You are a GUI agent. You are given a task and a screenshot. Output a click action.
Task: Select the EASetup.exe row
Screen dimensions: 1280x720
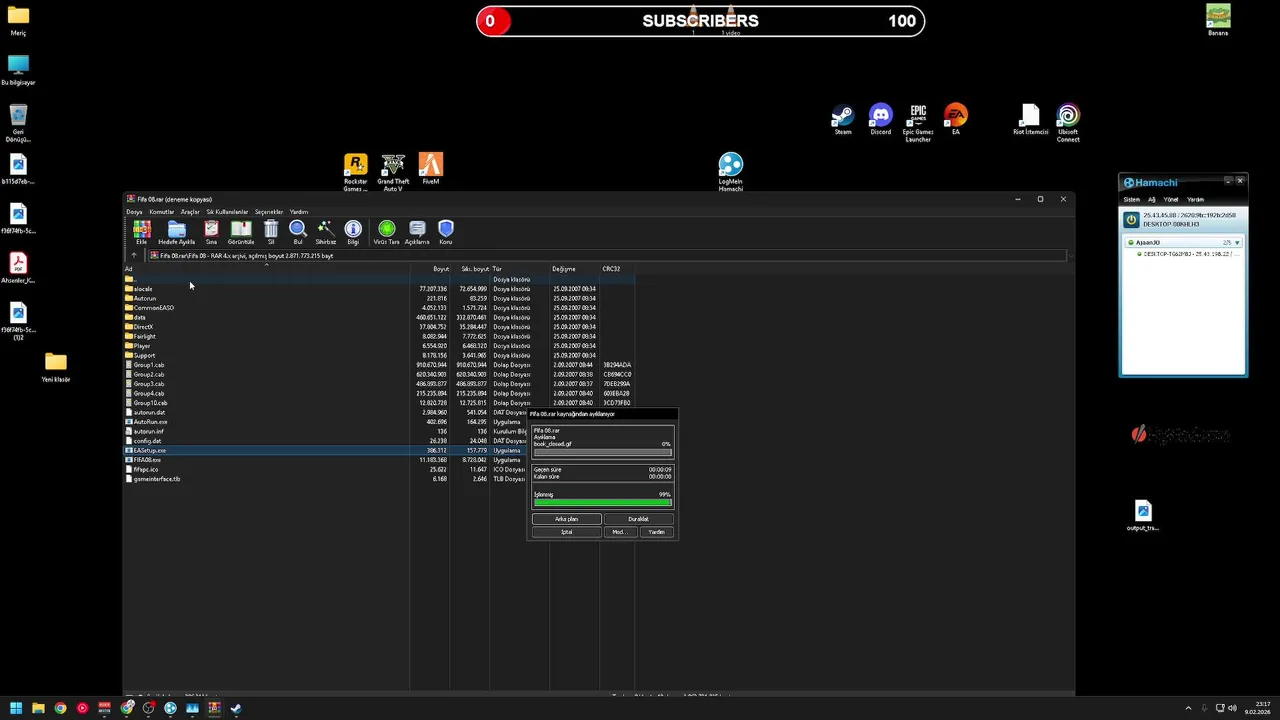[325, 451]
